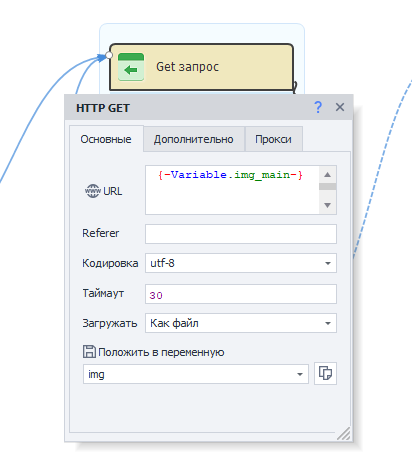The width and height of the screenshot is (412, 452).
Task: Open the help question mark icon
Action: (318, 107)
